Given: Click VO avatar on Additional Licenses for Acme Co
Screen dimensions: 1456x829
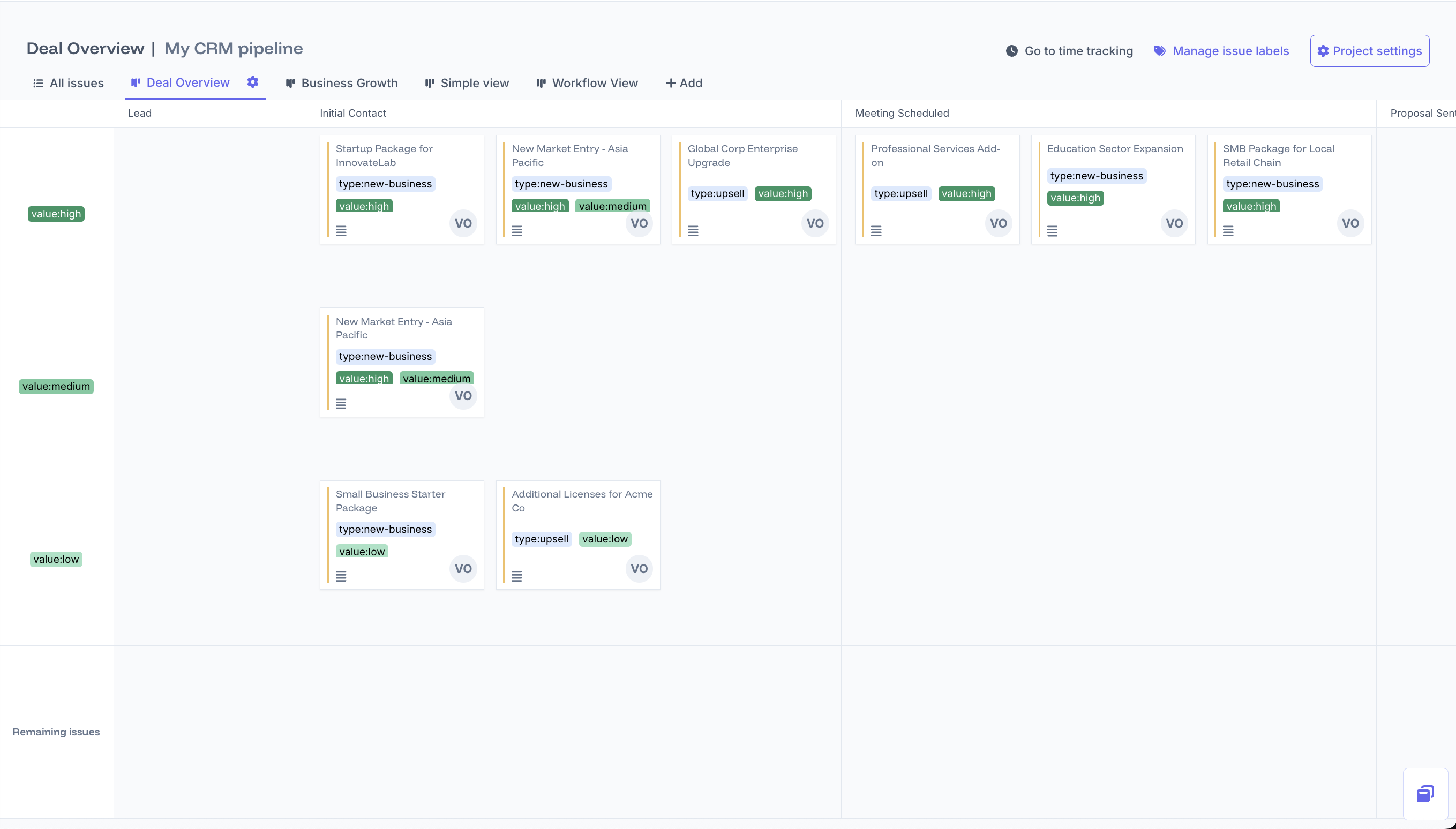Looking at the screenshot, I should [x=639, y=568].
